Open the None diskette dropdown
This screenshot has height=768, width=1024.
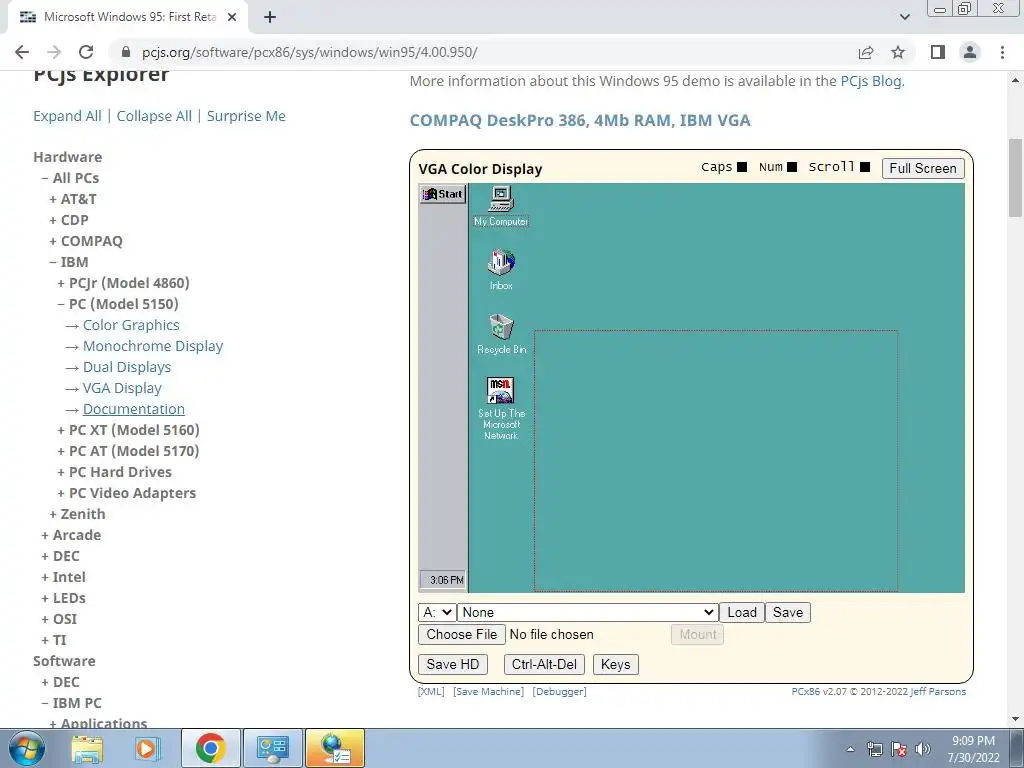click(x=587, y=613)
